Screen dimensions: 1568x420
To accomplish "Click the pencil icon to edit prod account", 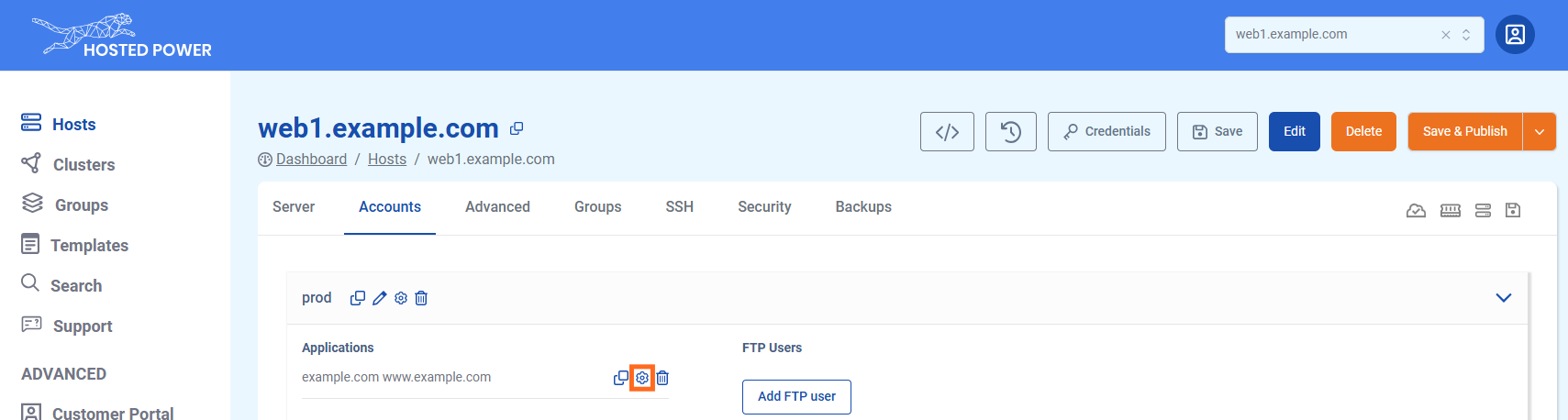I will [x=379, y=298].
